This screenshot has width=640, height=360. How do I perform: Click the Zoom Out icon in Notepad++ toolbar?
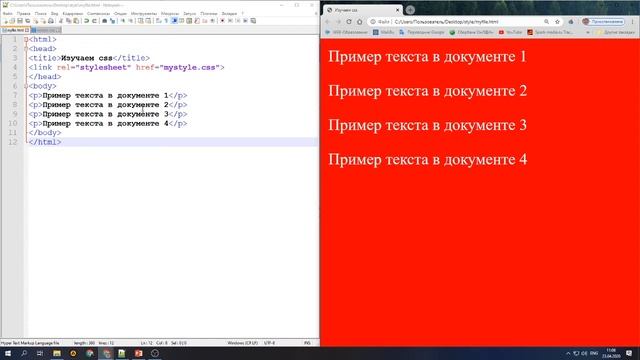[130, 21]
